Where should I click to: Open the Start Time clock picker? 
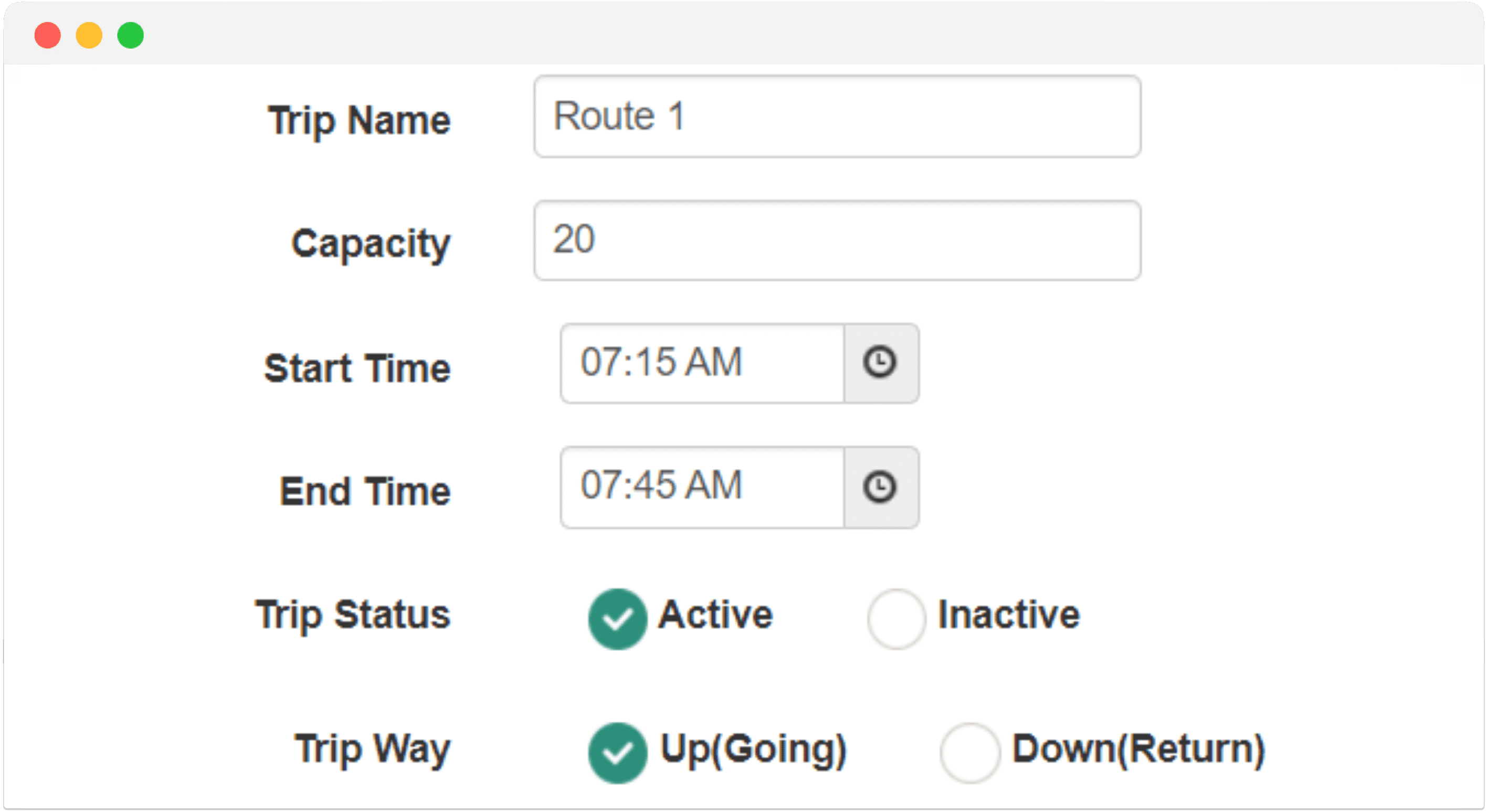(881, 363)
